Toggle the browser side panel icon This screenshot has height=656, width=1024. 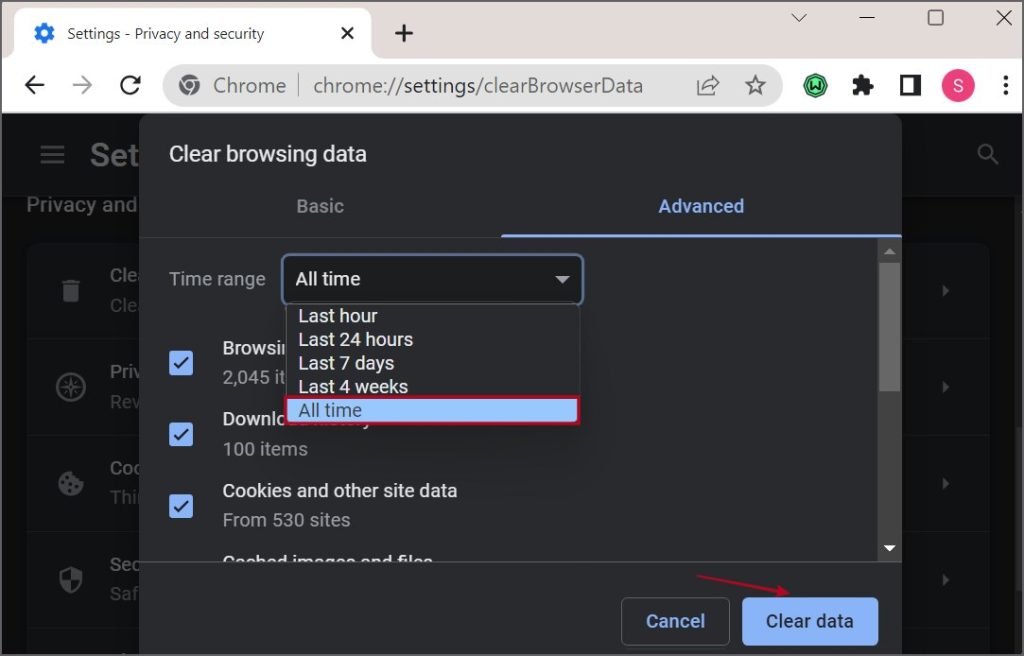coord(910,86)
